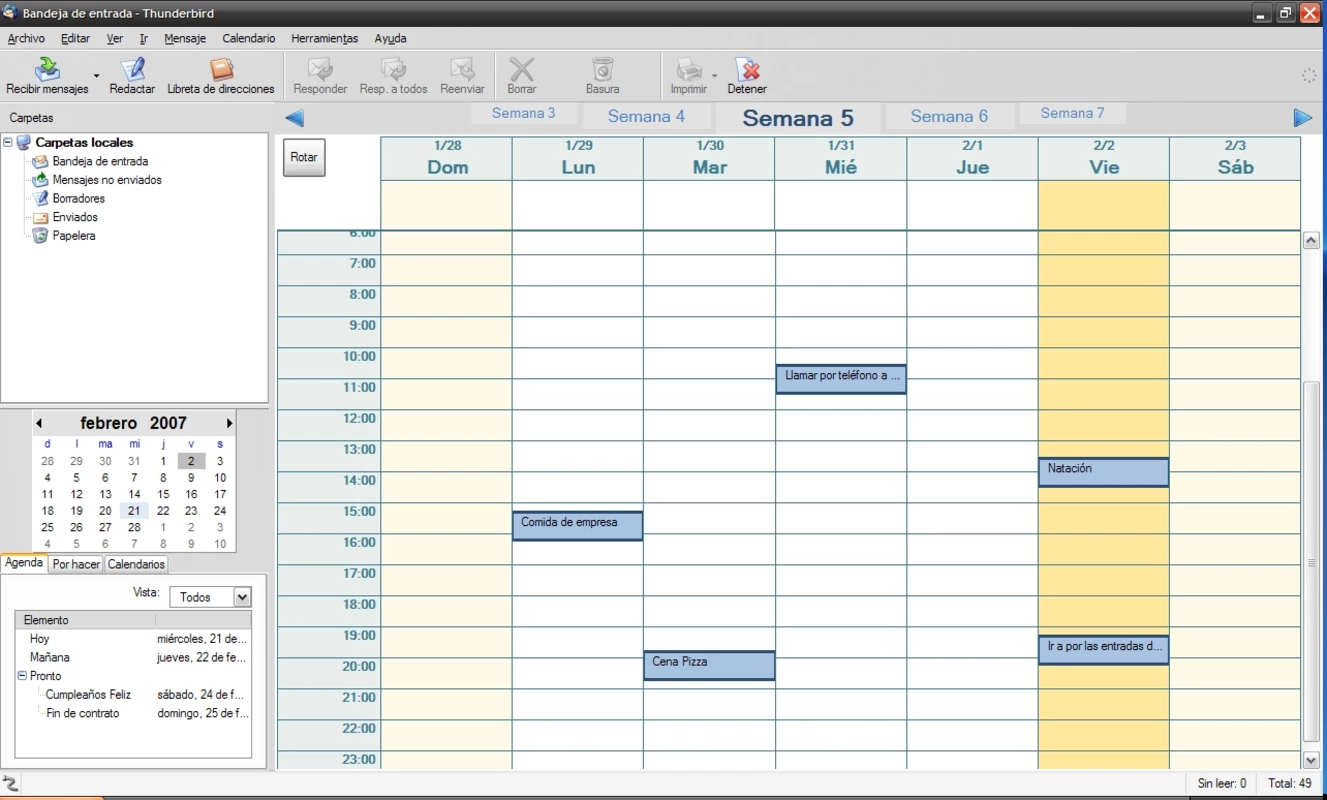Viewport: 1327px width, 800px height.
Task: Select the Ir a por las entradas event
Action: pyautogui.click(x=1103, y=650)
